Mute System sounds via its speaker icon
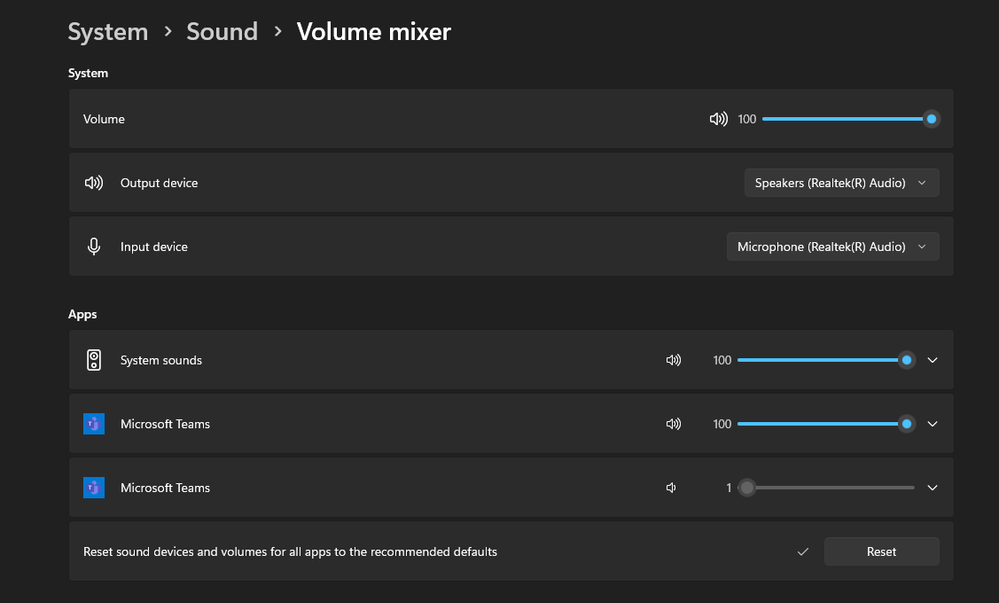This screenshot has width=999, height=603. [673, 360]
